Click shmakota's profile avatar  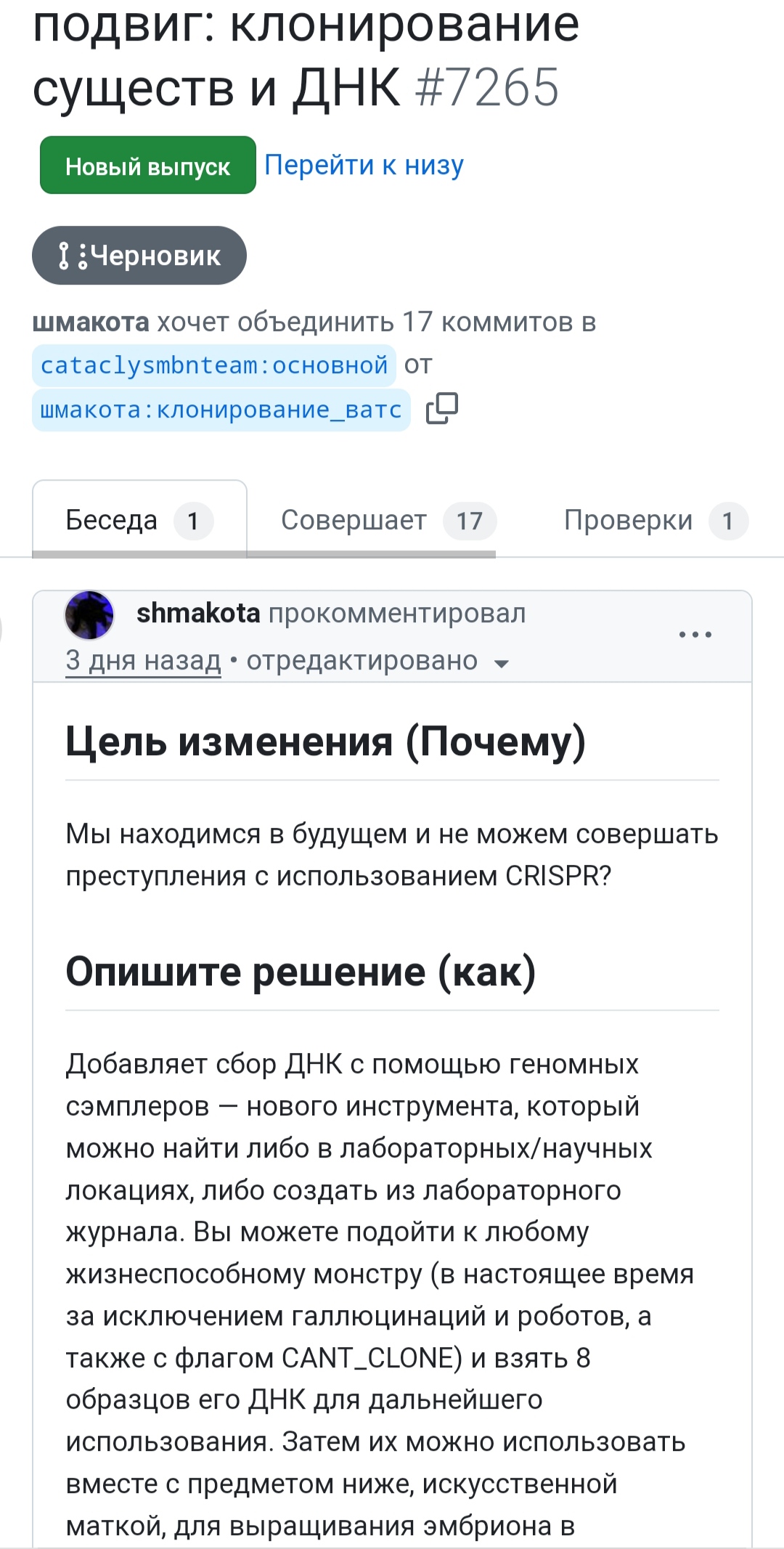(x=89, y=615)
